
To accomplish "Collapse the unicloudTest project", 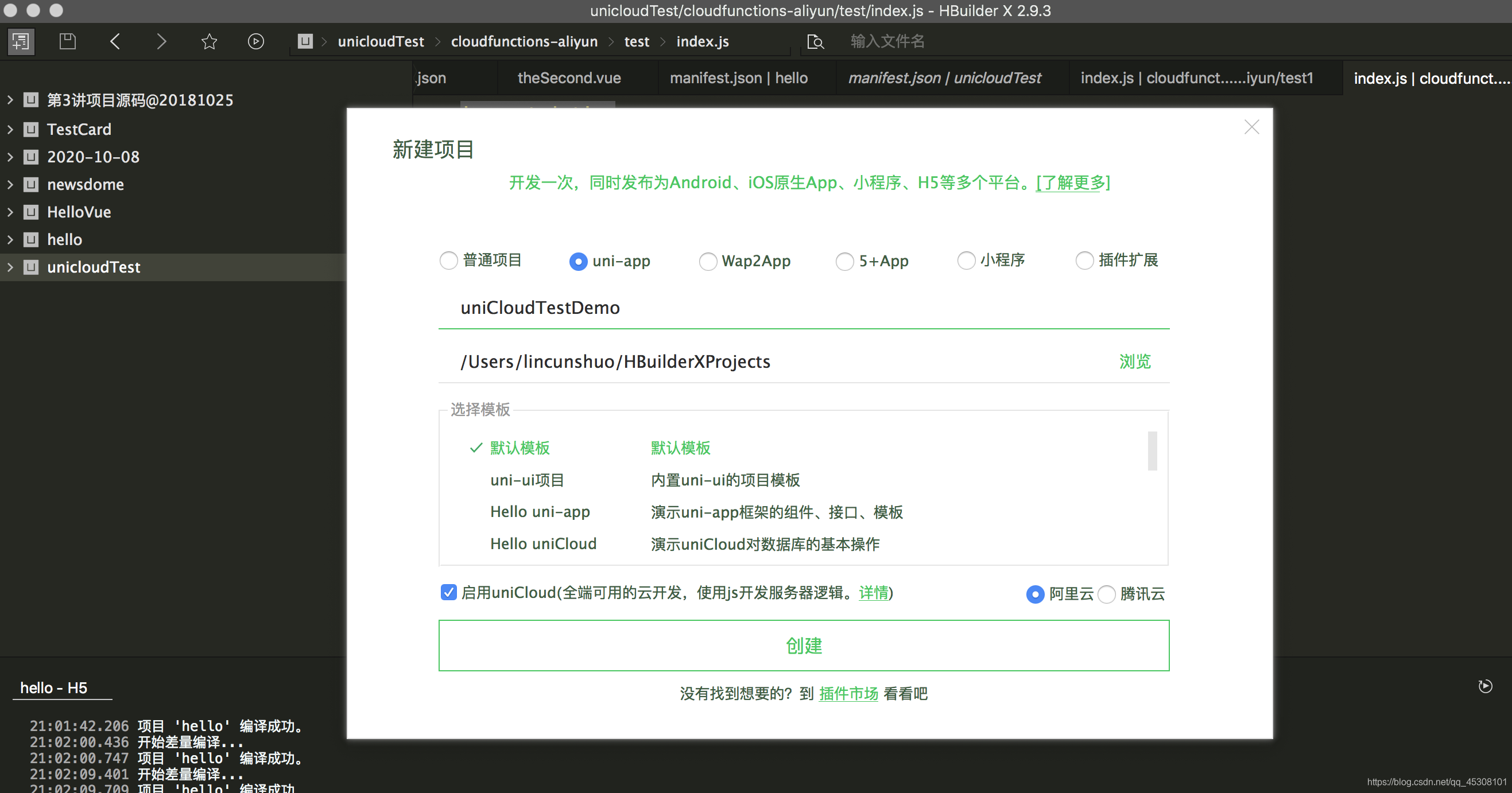I will [x=9, y=267].
